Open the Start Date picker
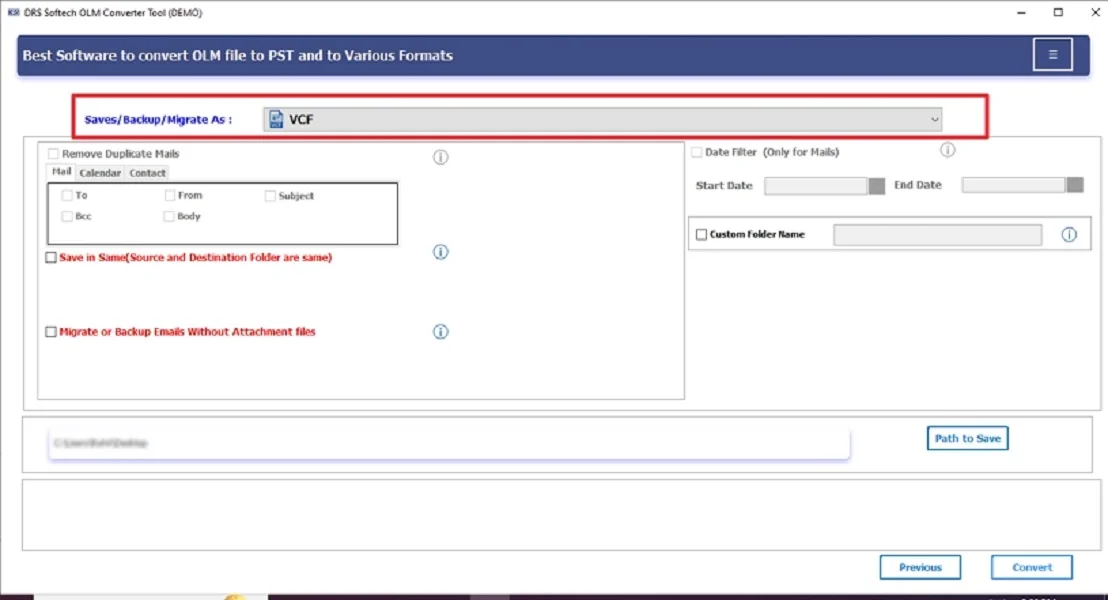The image size is (1108, 600). (878, 185)
